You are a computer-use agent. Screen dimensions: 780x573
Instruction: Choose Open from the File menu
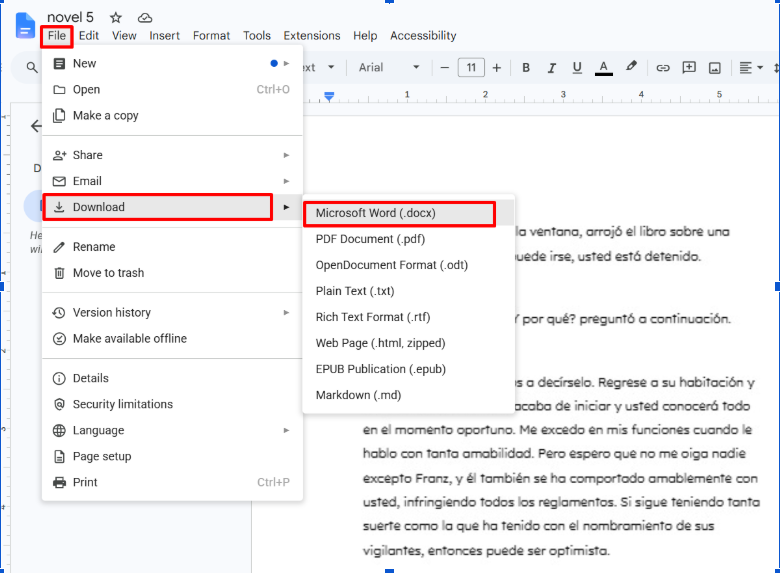pos(172,90)
